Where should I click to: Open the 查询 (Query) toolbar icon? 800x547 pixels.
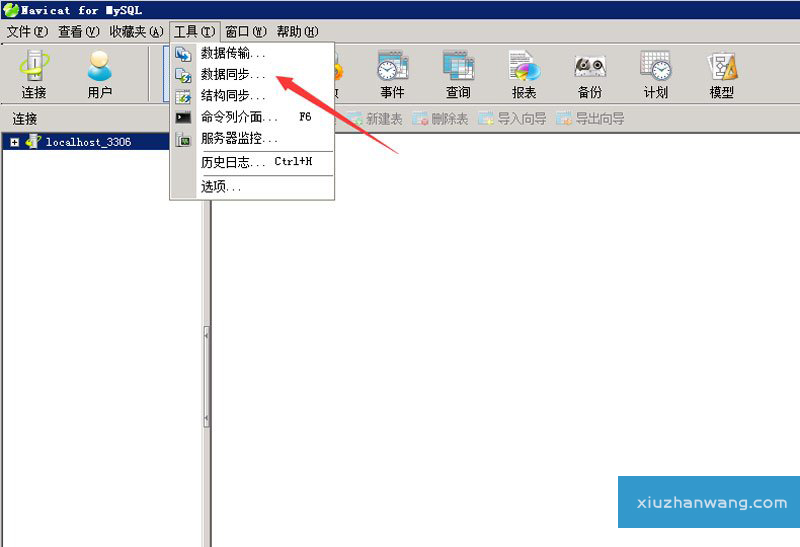pos(458,74)
